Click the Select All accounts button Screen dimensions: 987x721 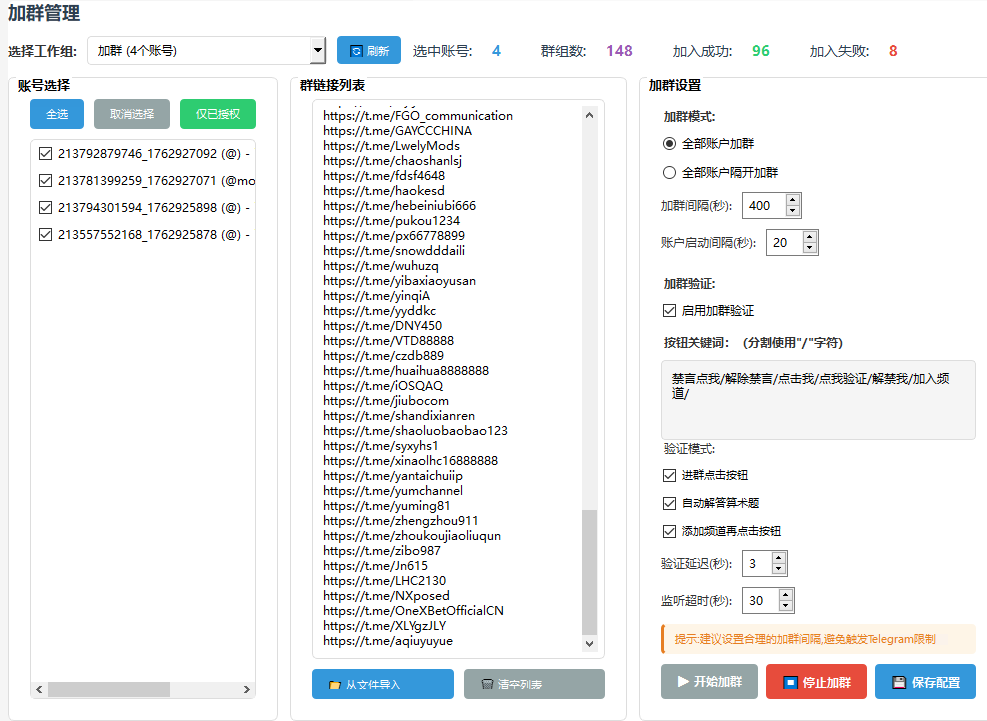click(x=57, y=114)
